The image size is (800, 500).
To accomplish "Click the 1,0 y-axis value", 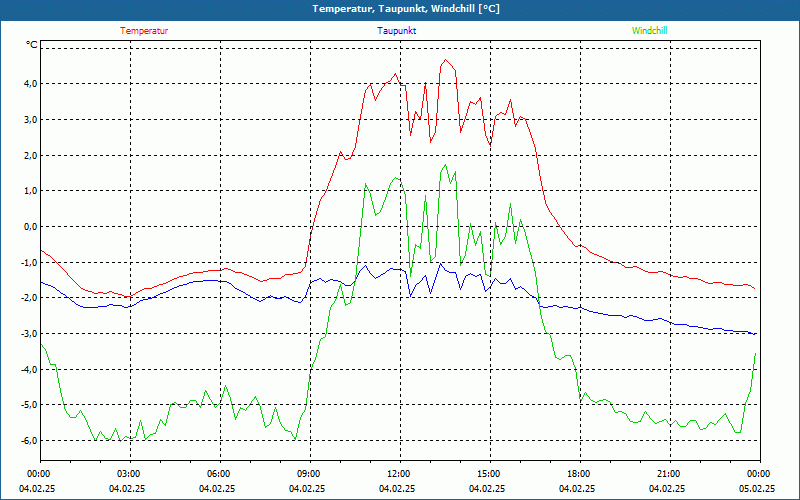I will [29, 191].
